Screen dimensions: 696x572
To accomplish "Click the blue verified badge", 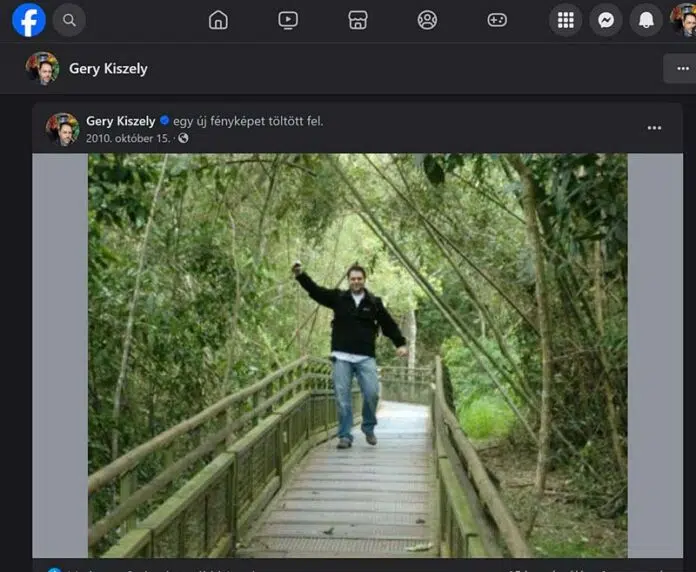I will point(164,121).
